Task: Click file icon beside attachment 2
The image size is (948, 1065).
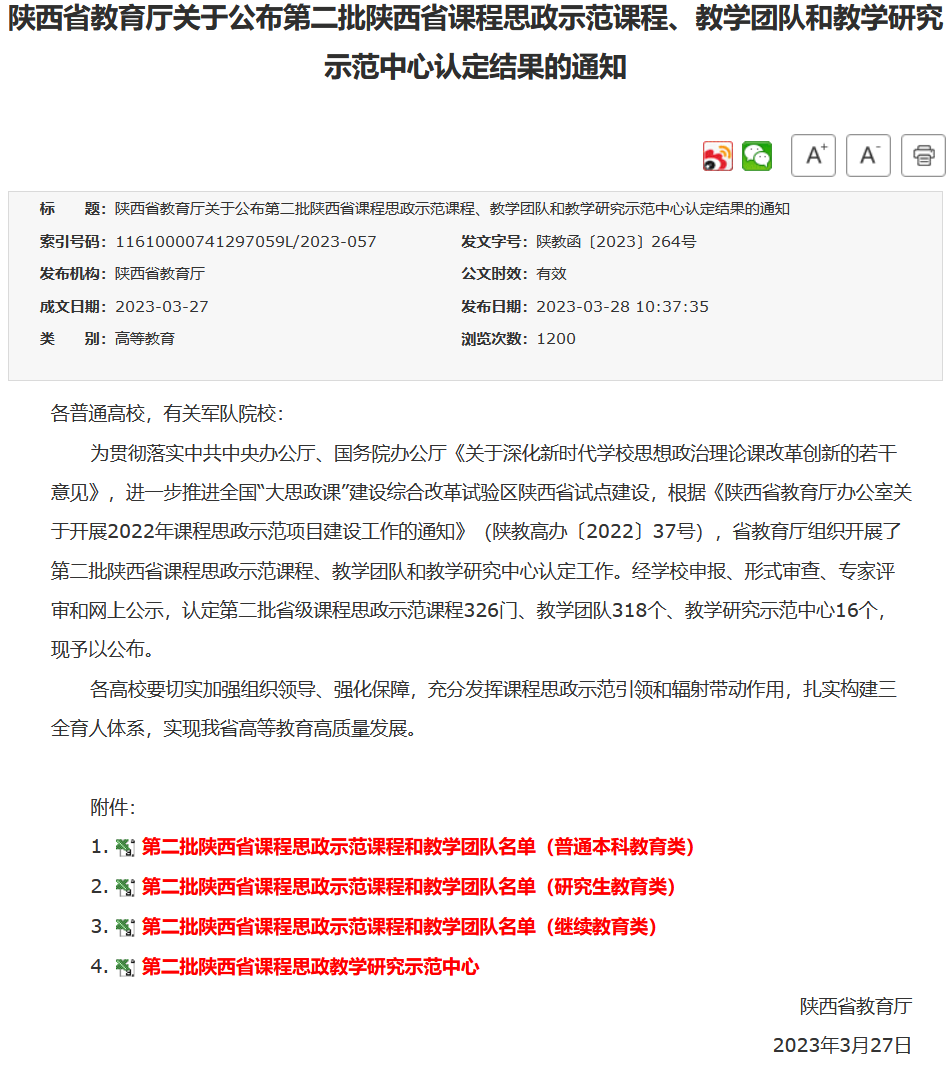Action: tap(125, 888)
